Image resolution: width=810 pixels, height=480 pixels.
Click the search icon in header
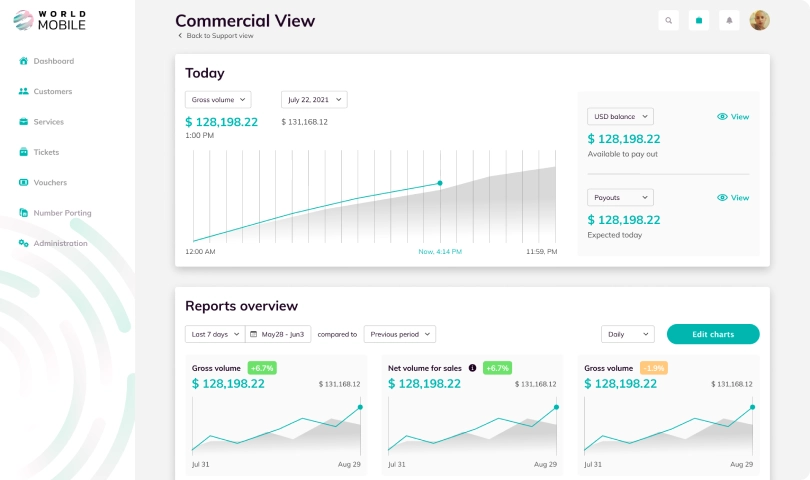(669, 20)
